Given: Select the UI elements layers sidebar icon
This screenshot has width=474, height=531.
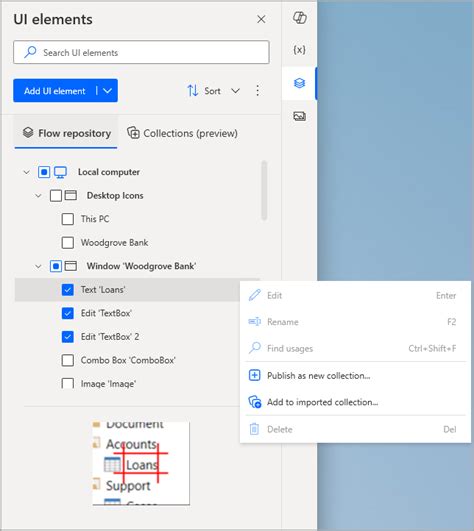Looking at the screenshot, I should click(299, 83).
